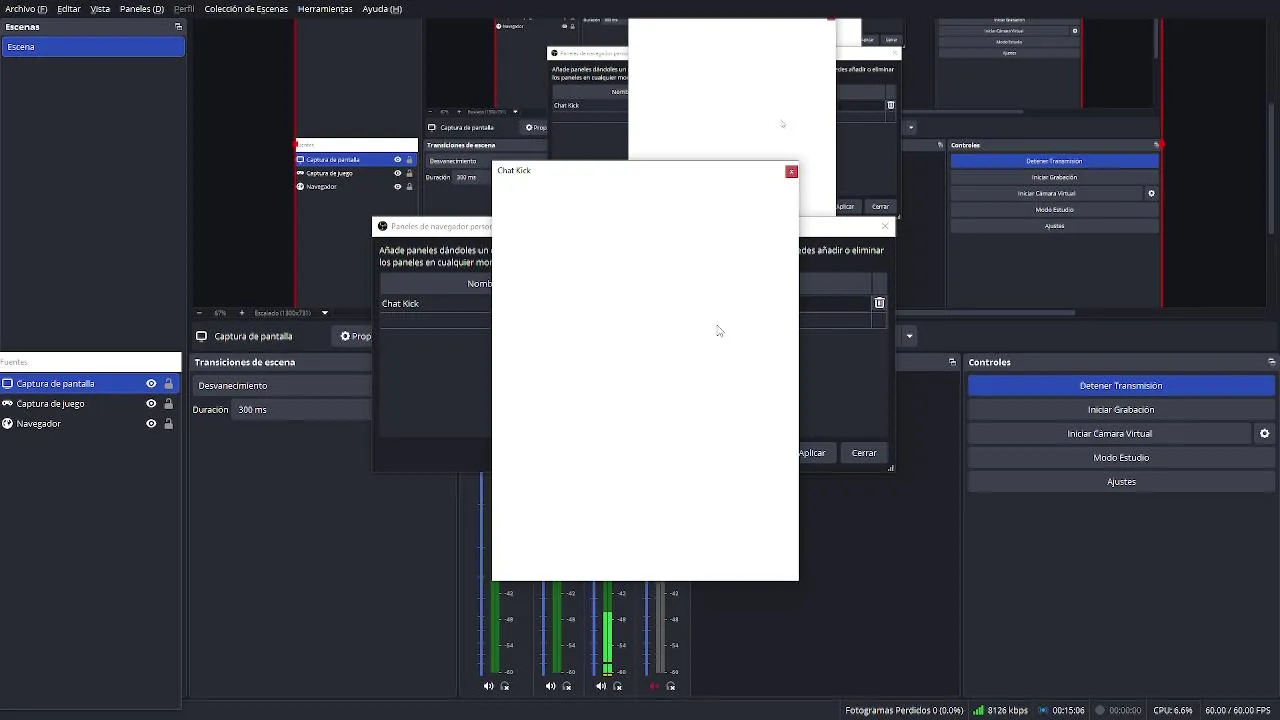Lock the Captura de pantalla source in main list
Screen dimensions: 1280x720
tap(168, 384)
